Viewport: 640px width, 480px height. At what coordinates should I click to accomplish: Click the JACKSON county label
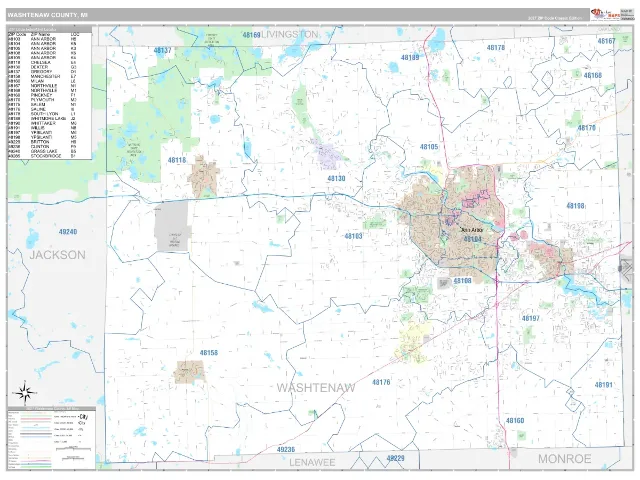58,255
